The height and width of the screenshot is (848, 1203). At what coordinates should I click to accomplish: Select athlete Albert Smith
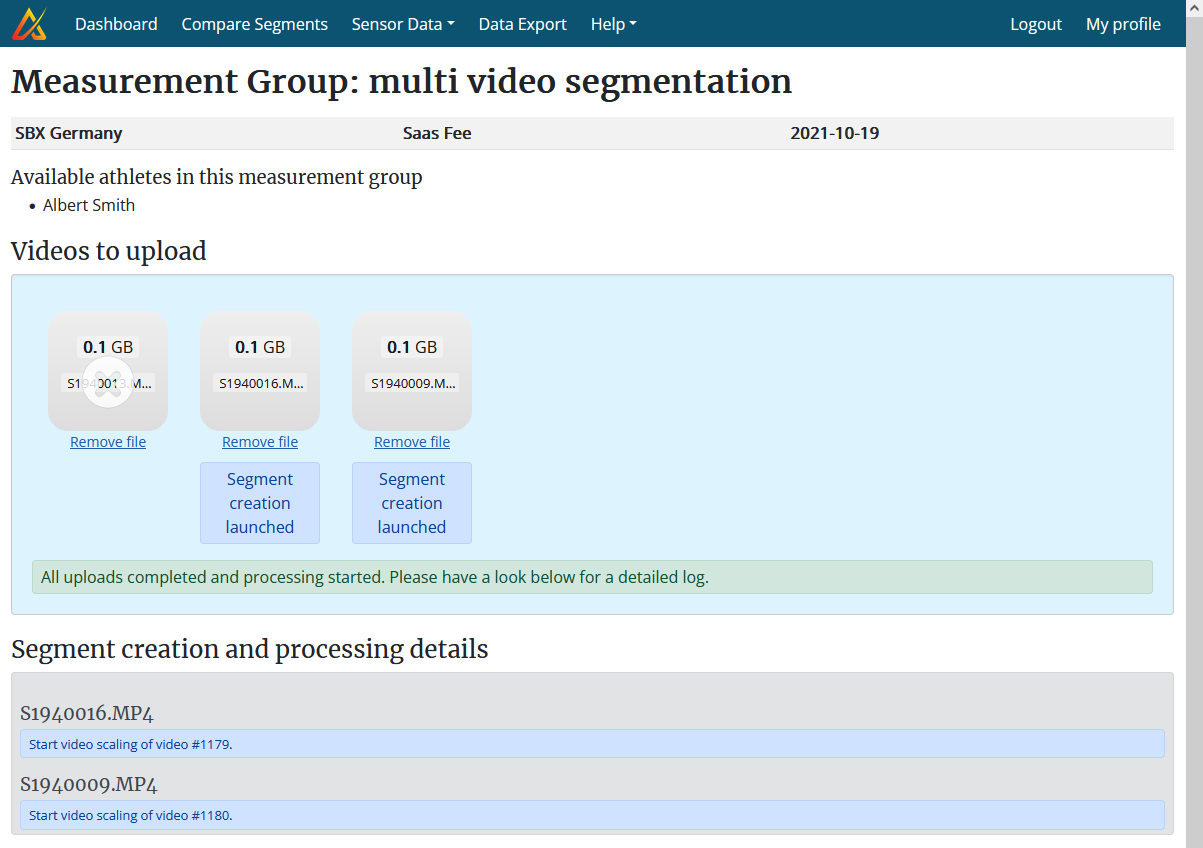point(88,205)
